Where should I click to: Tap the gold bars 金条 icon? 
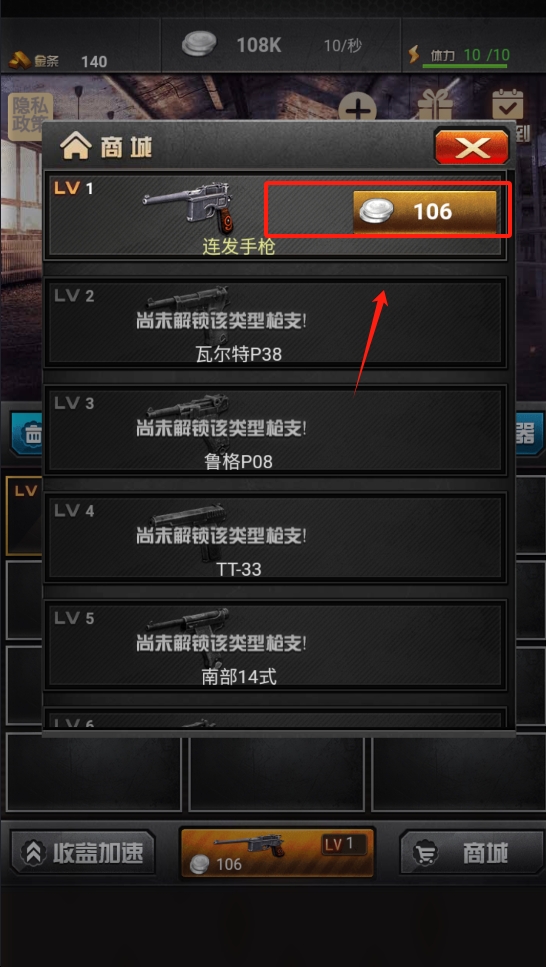pos(20,60)
